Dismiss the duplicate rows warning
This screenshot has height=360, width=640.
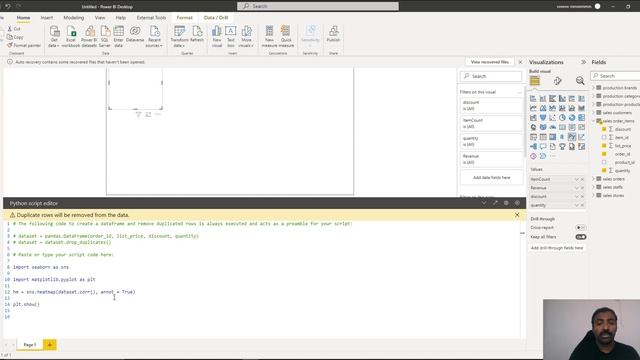[517, 215]
